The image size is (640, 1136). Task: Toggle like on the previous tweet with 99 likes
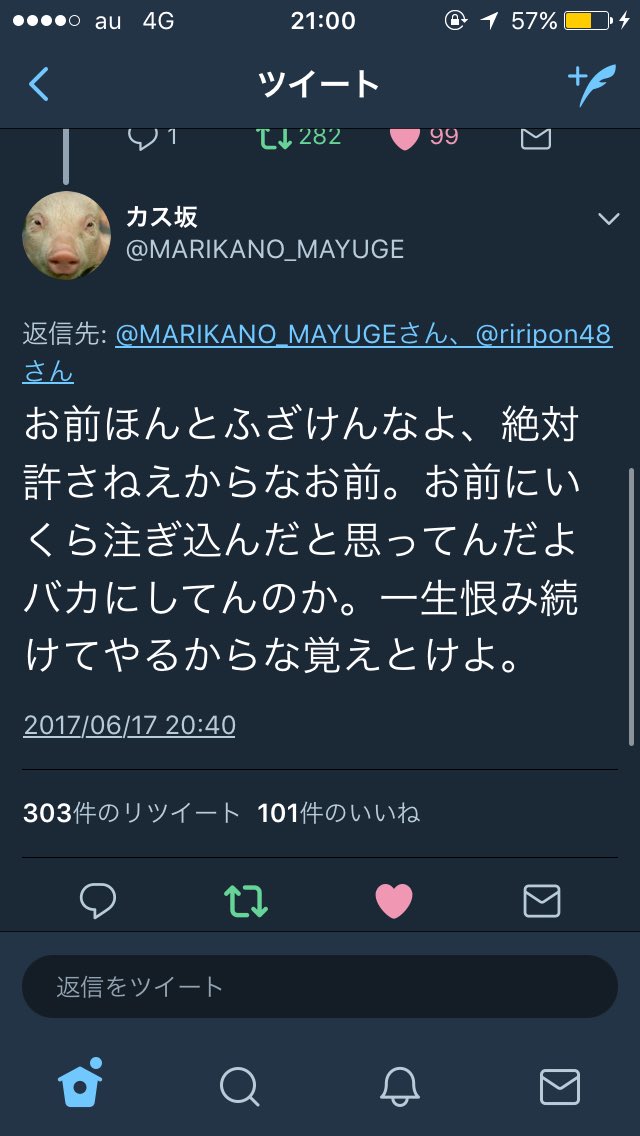(x=404, y=138)
